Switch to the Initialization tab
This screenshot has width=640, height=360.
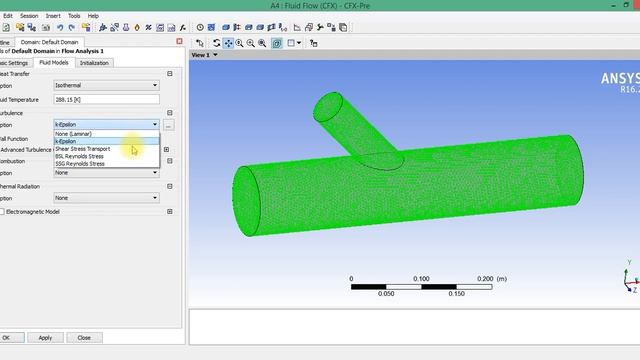click(94, 63)
